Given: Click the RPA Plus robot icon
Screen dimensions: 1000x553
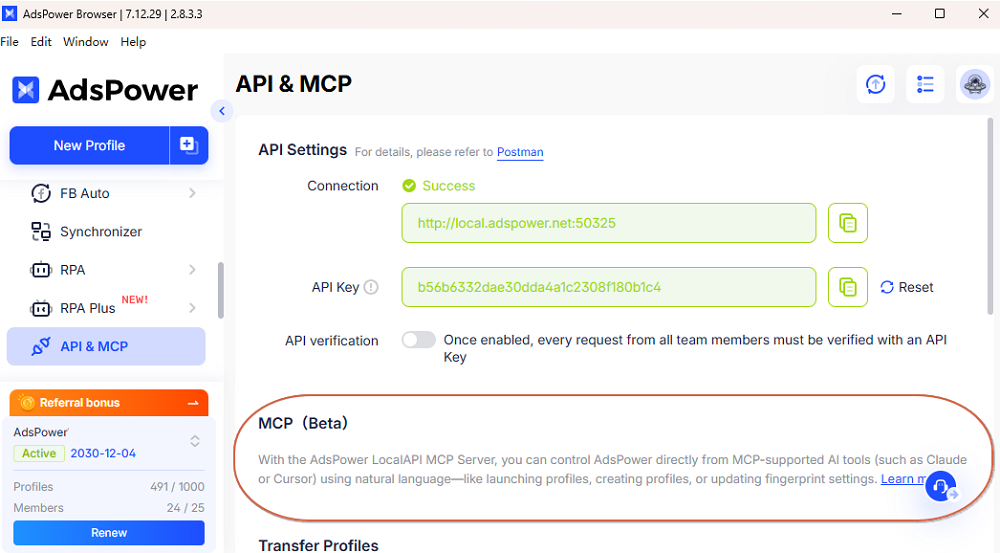Looking at the screenshot, I should click(x=41, y=309).
